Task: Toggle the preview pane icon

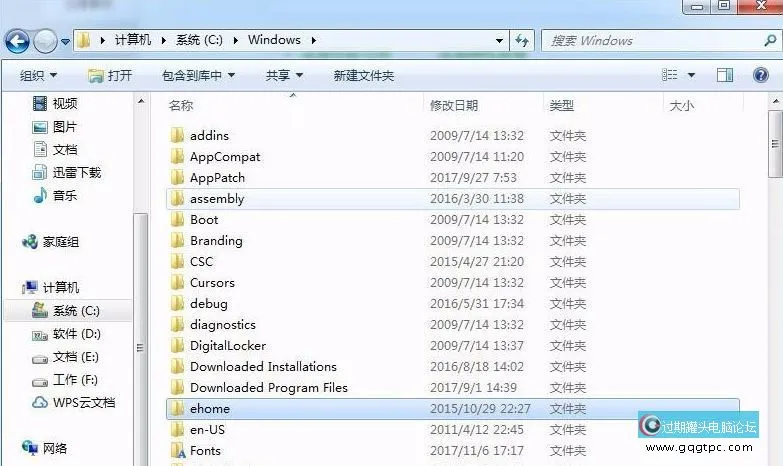Action: coord(725,75)
